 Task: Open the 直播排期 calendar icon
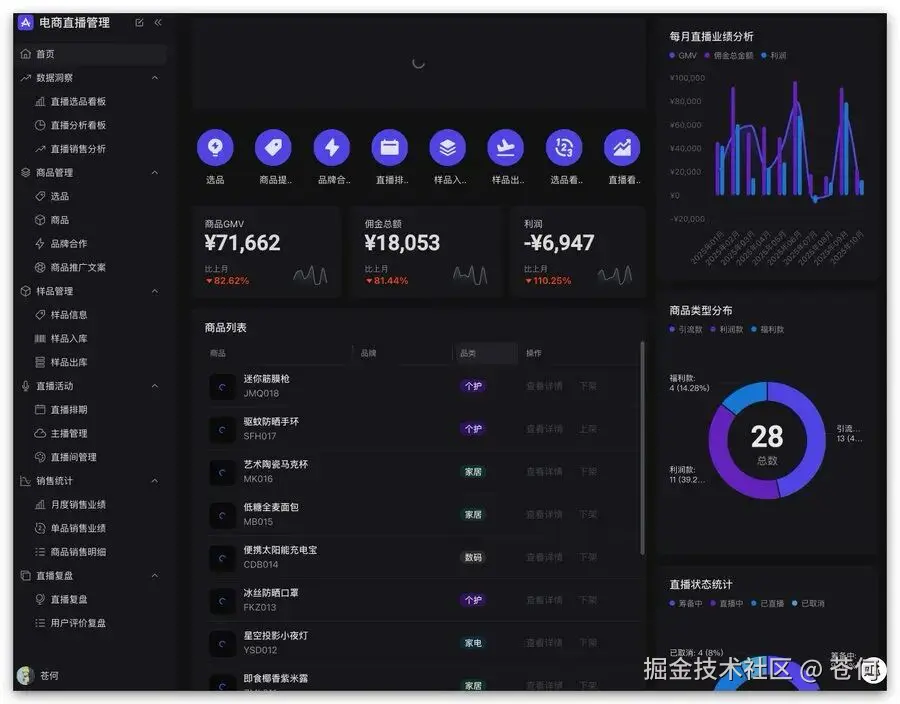tap(389, 146)
